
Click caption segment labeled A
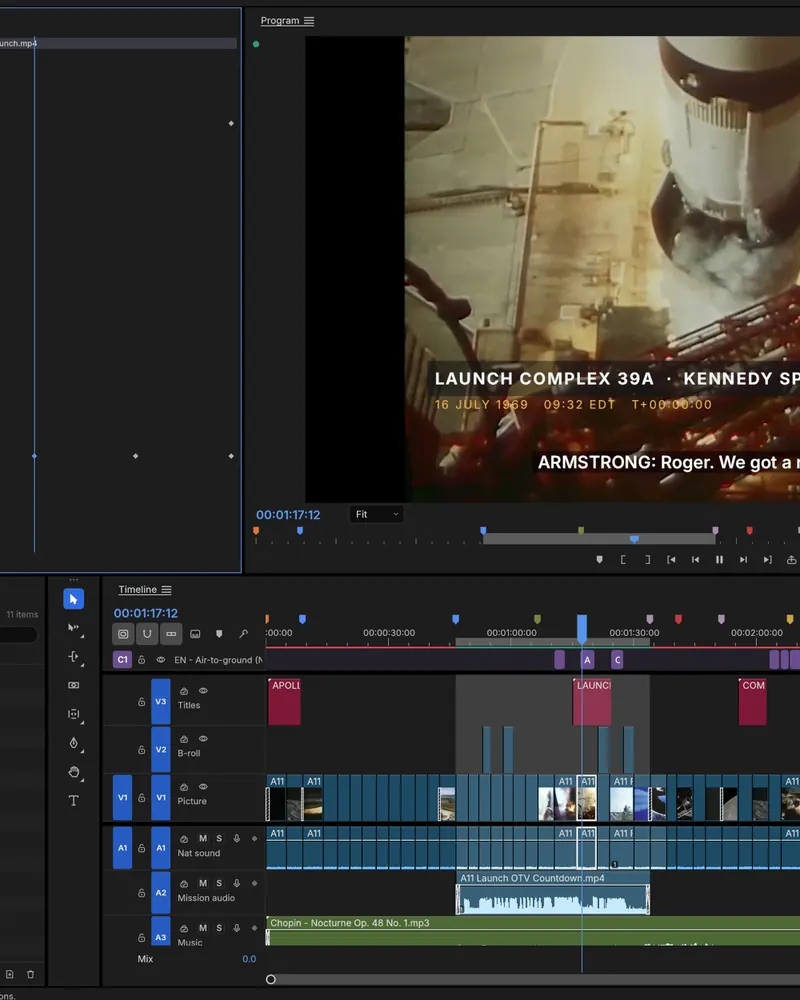click(x=588, y=659)
